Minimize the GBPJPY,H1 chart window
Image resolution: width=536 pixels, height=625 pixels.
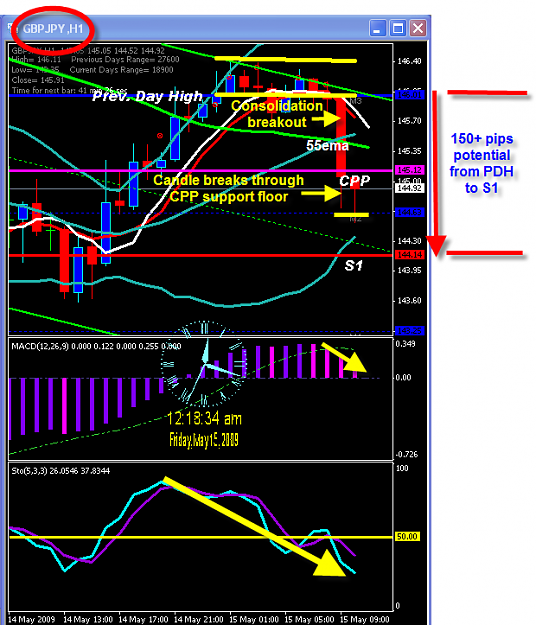click(377, 28)
